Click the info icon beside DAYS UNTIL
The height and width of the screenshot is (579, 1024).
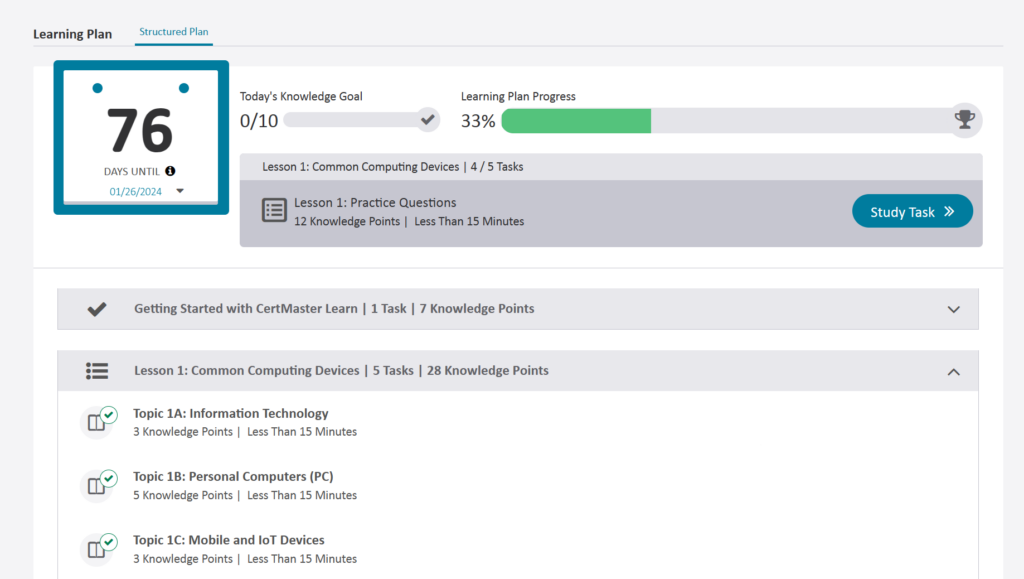pos(170,171)
